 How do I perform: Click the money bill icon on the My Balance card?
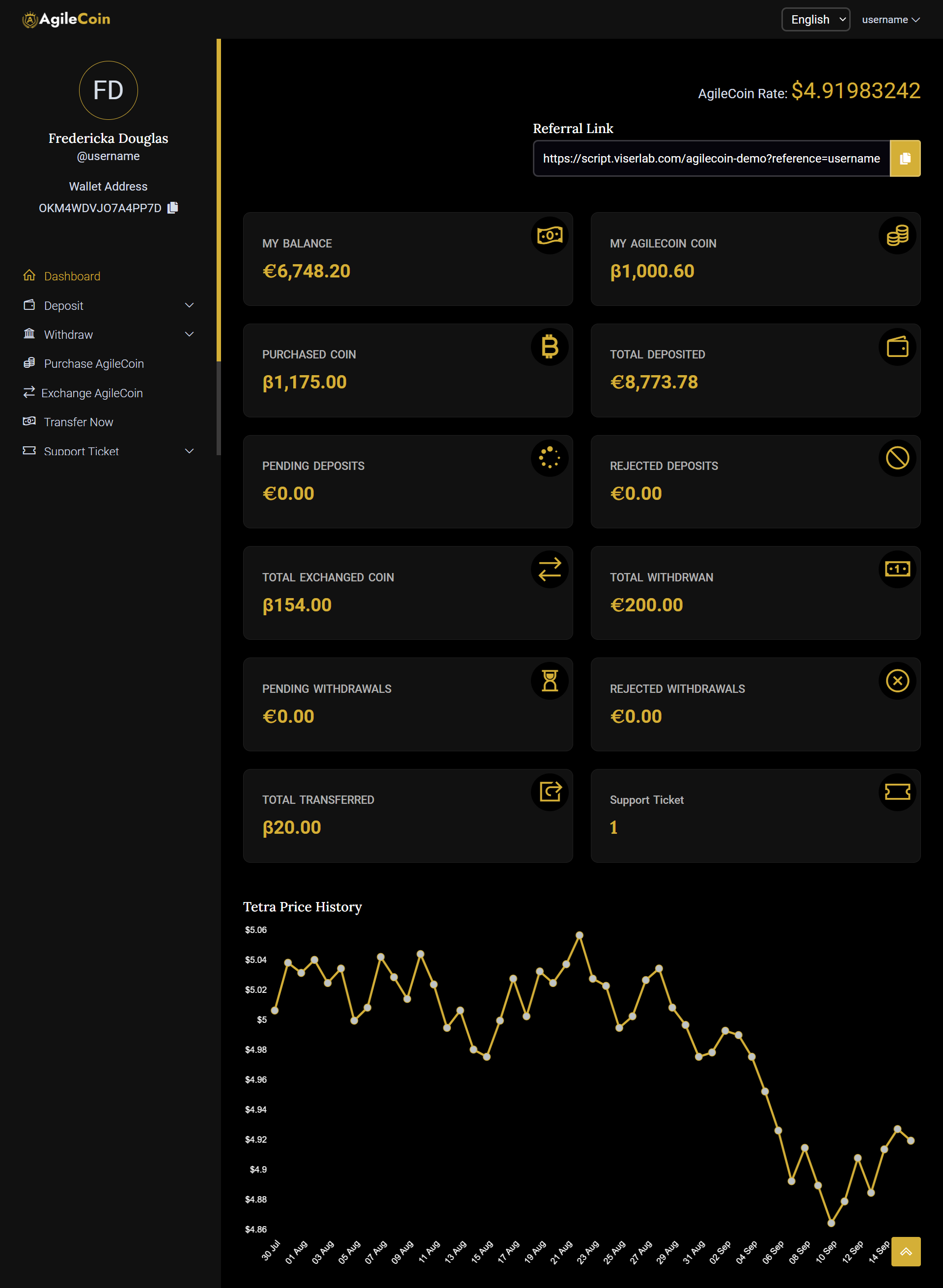550,235
